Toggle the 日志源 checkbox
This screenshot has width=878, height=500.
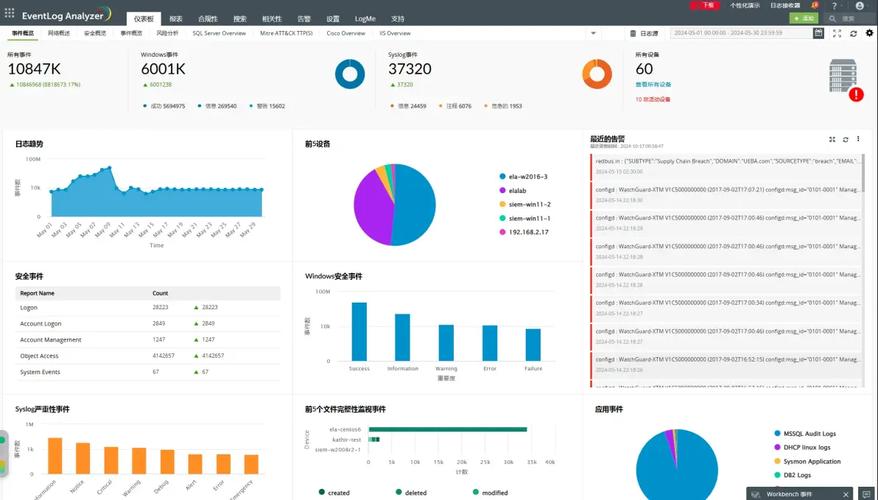pyautogui.click(x=635, y=33)
